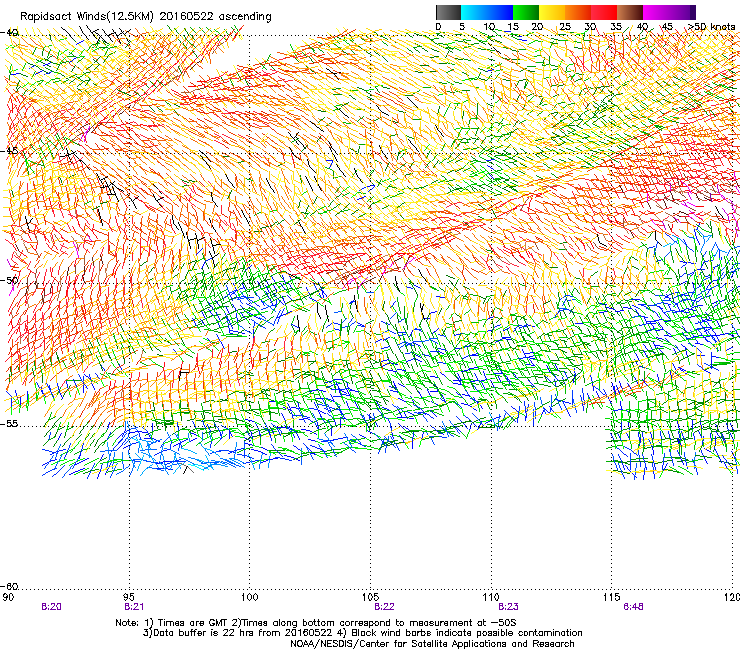Click the purple '8:20' swath time label

51,607
